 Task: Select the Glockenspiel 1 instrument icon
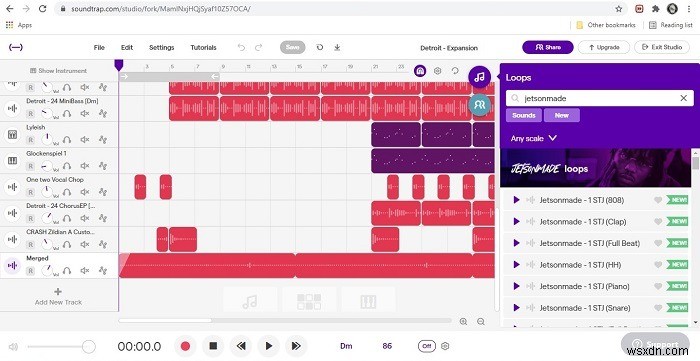pos(12,161)
